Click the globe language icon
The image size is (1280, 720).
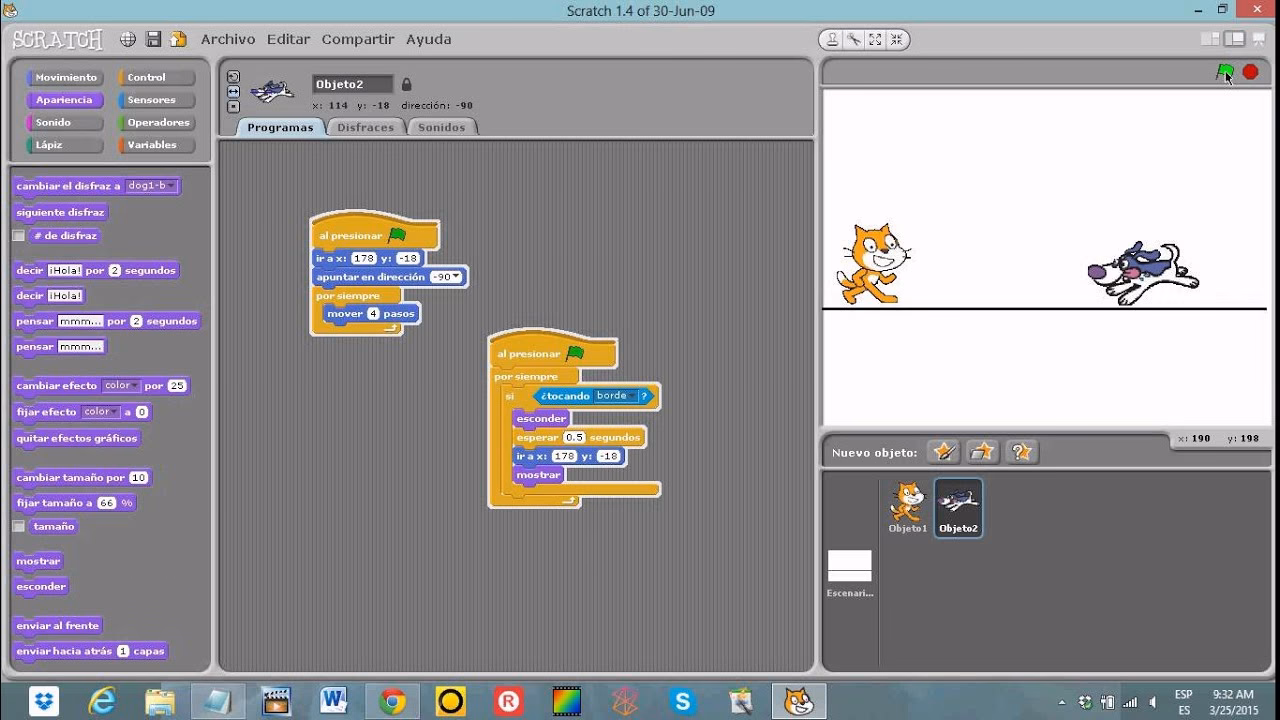point(128,39)
